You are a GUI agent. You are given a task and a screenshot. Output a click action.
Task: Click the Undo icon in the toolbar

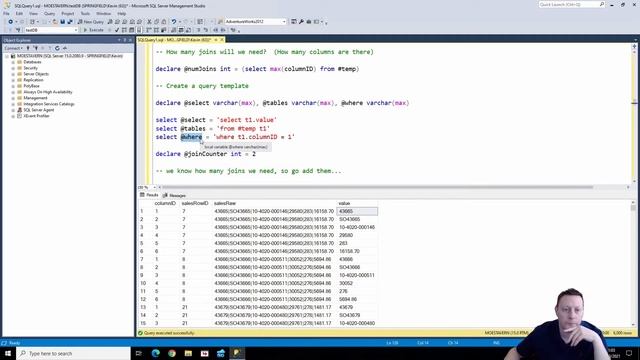pos(174,22)
